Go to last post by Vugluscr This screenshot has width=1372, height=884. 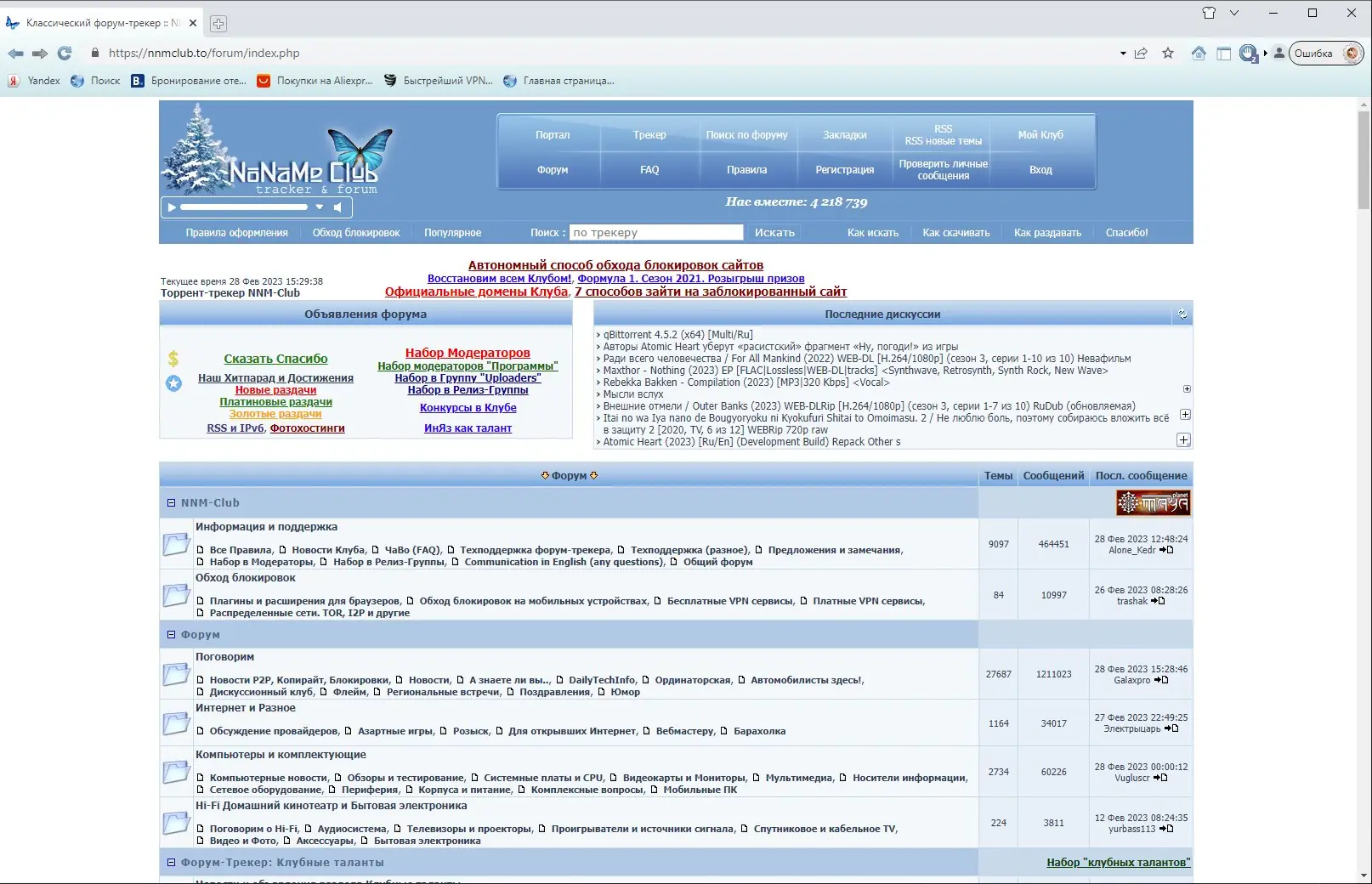point(1160,778)
